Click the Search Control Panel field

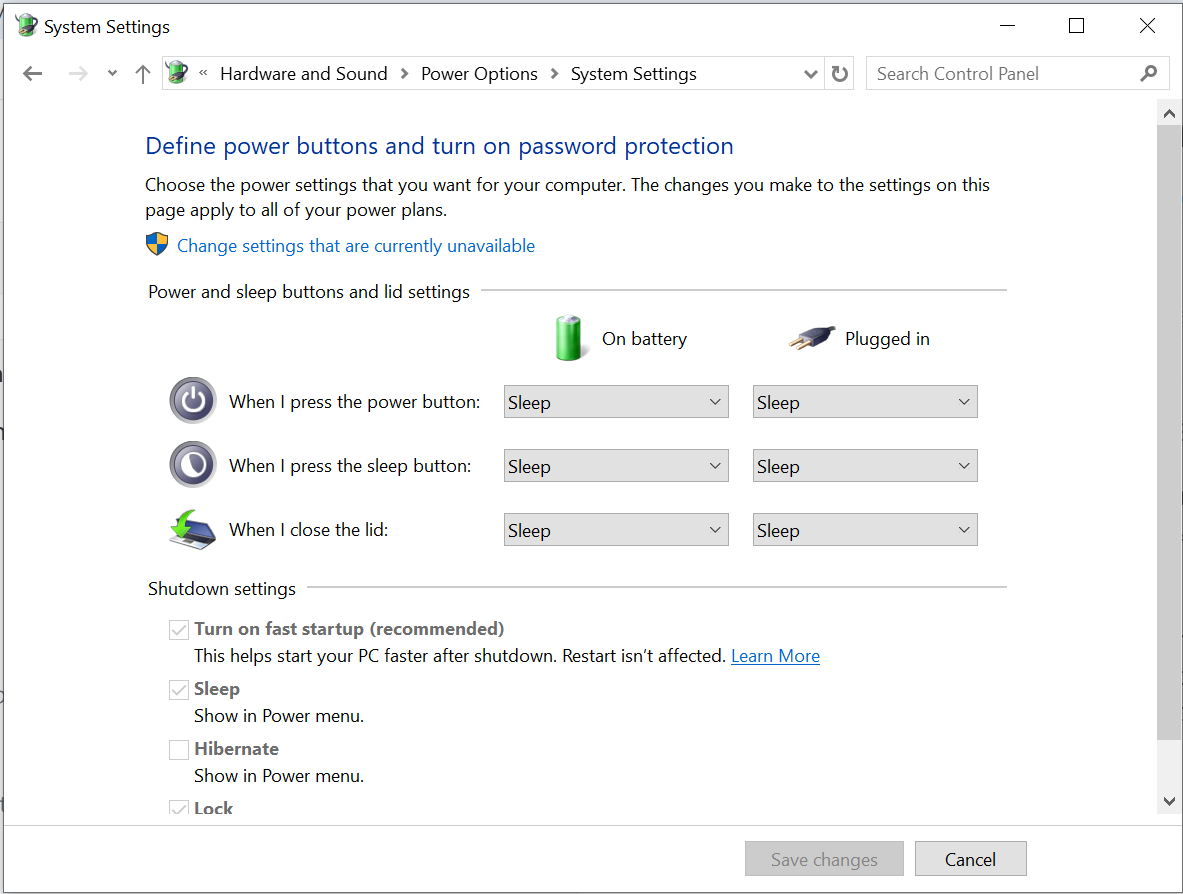pos(1018,73)
